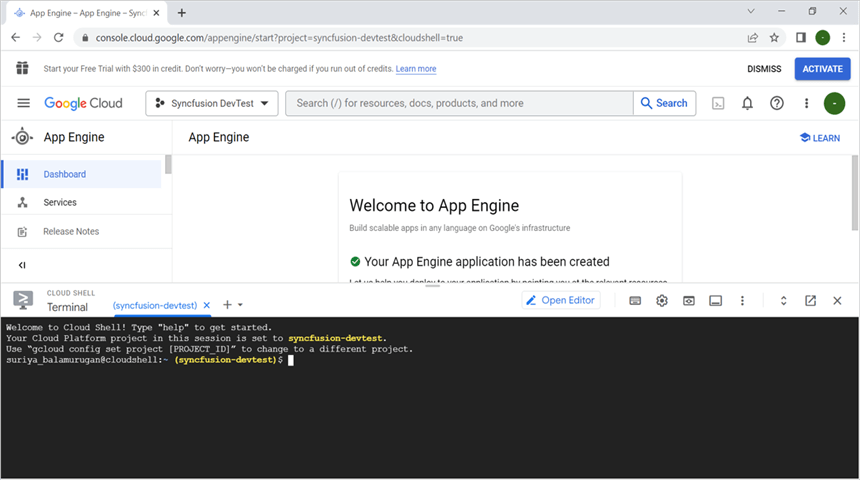860x480 pixels.
Task: Switch to the (syncfusion-devtest) terminal tab
Action: 155,306
